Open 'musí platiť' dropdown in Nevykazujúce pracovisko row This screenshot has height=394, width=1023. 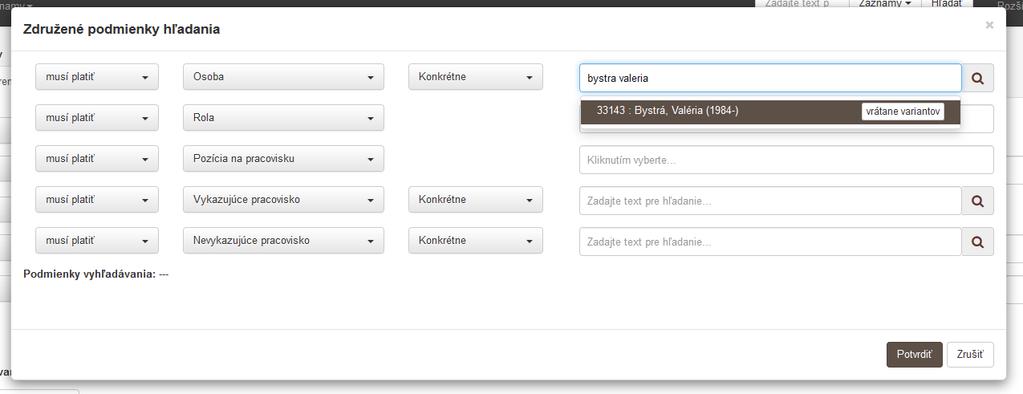point(97,240)
